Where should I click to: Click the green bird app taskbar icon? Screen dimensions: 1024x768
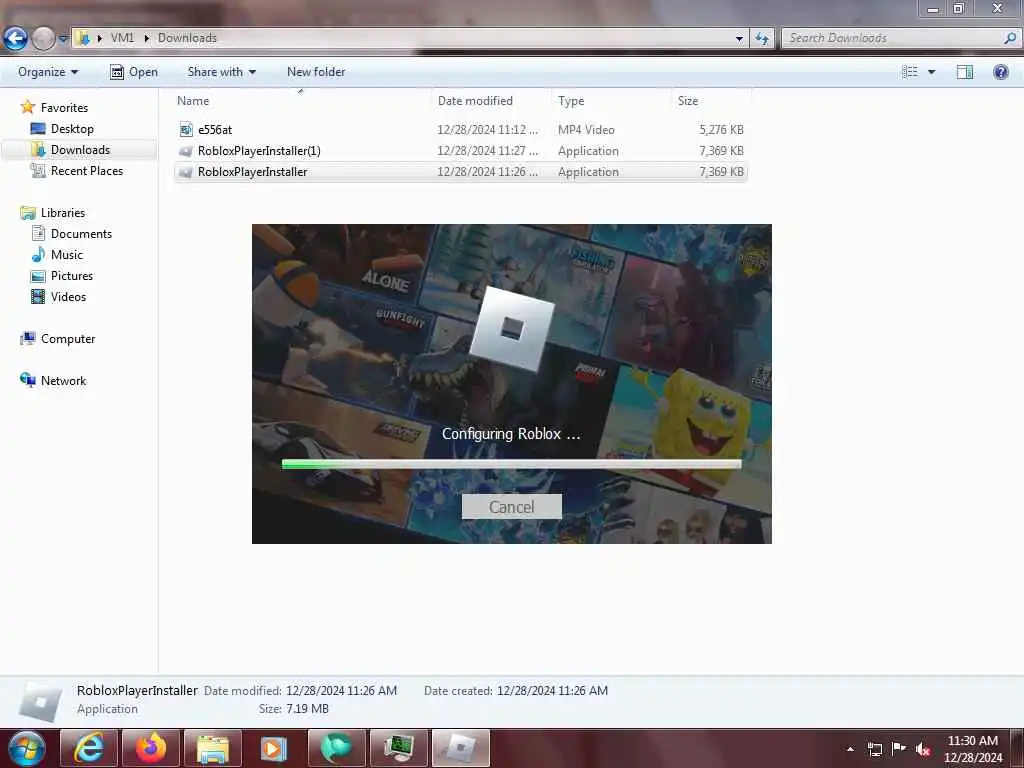pyautogui.click(x=336, y=748)
